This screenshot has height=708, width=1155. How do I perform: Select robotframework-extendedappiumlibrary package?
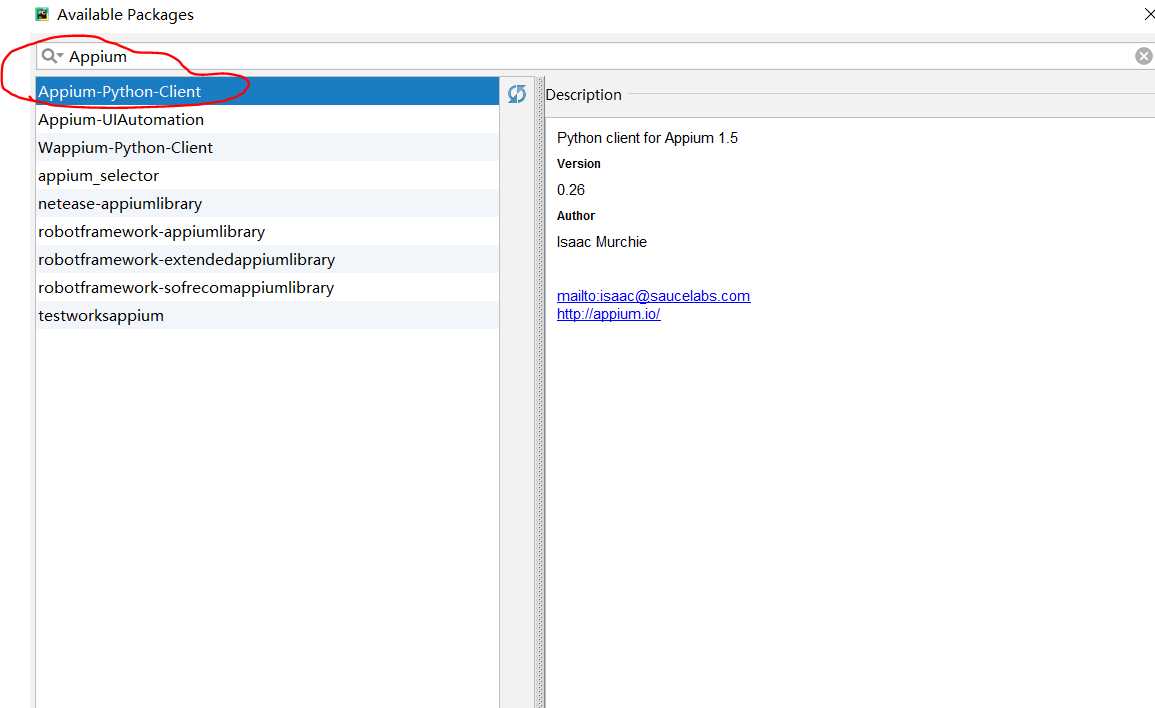[267, 259]
